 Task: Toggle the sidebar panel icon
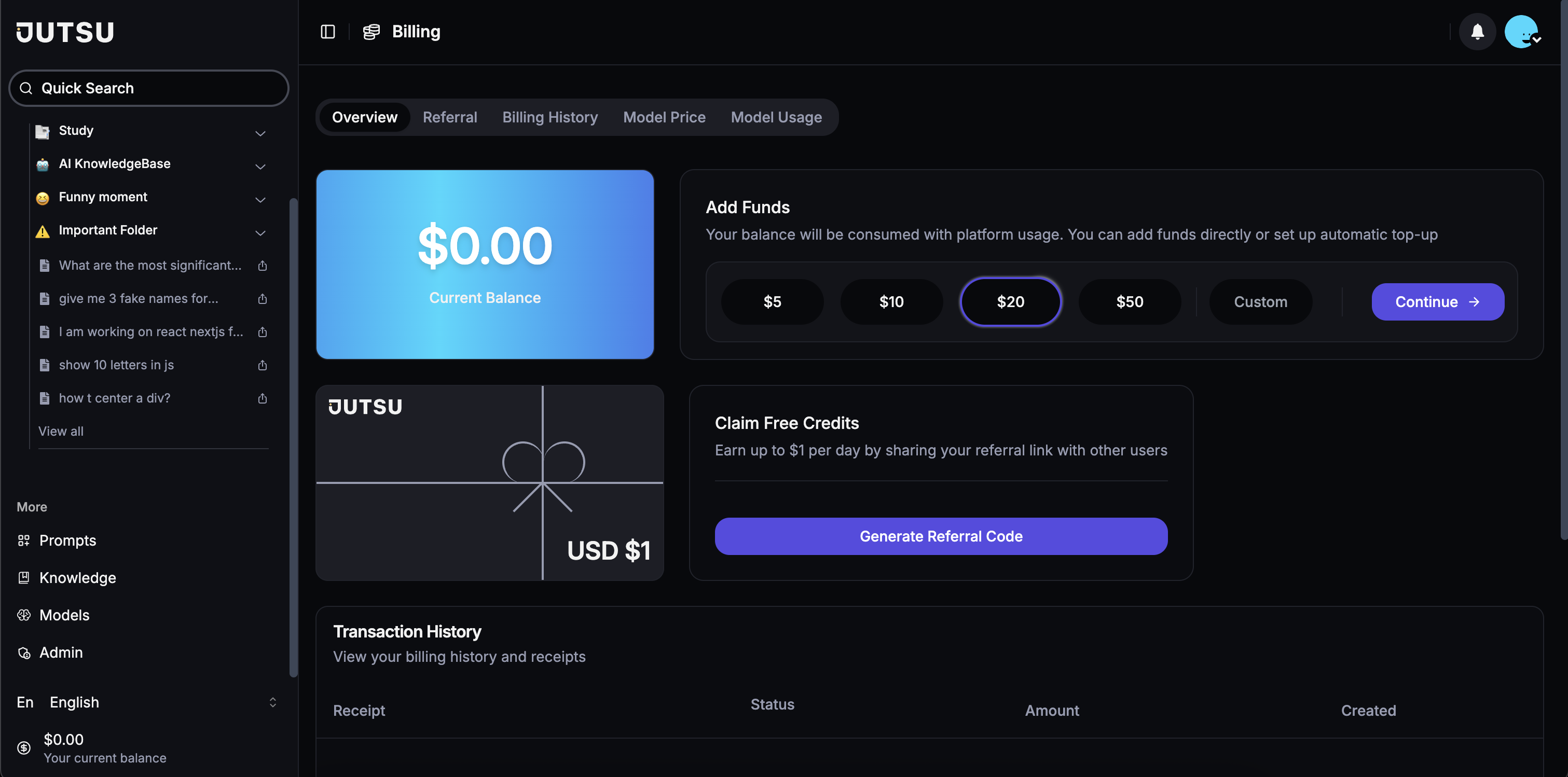click(x=327, y=32)
